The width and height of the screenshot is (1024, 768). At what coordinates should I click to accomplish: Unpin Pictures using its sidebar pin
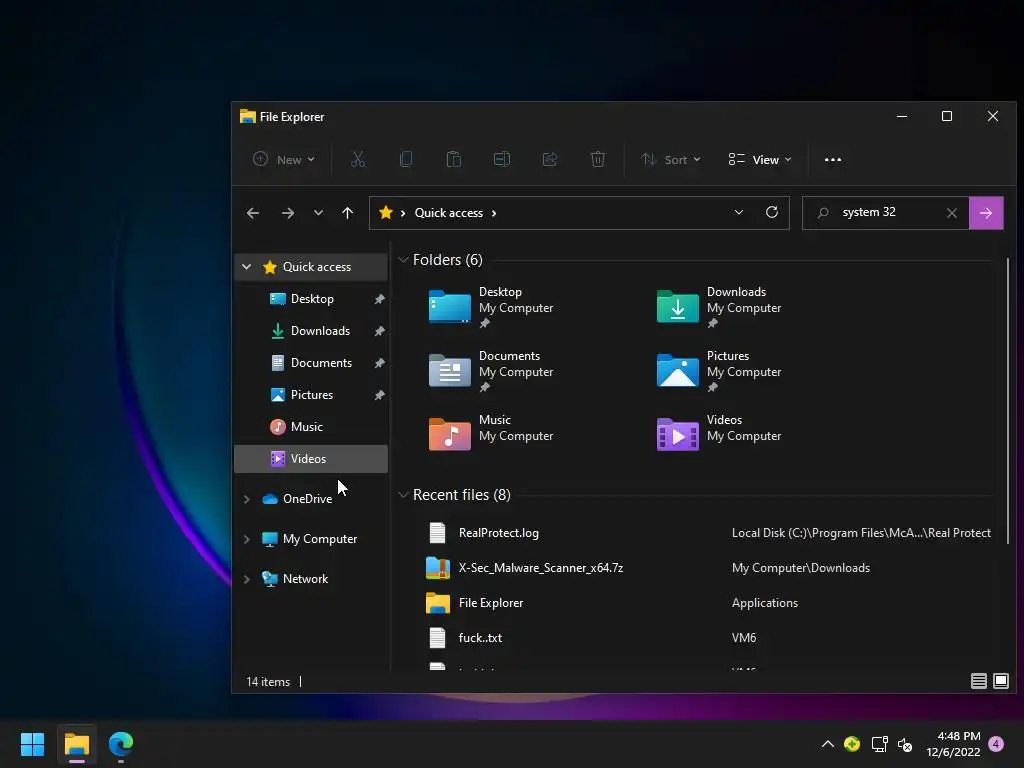coord(379,395)
